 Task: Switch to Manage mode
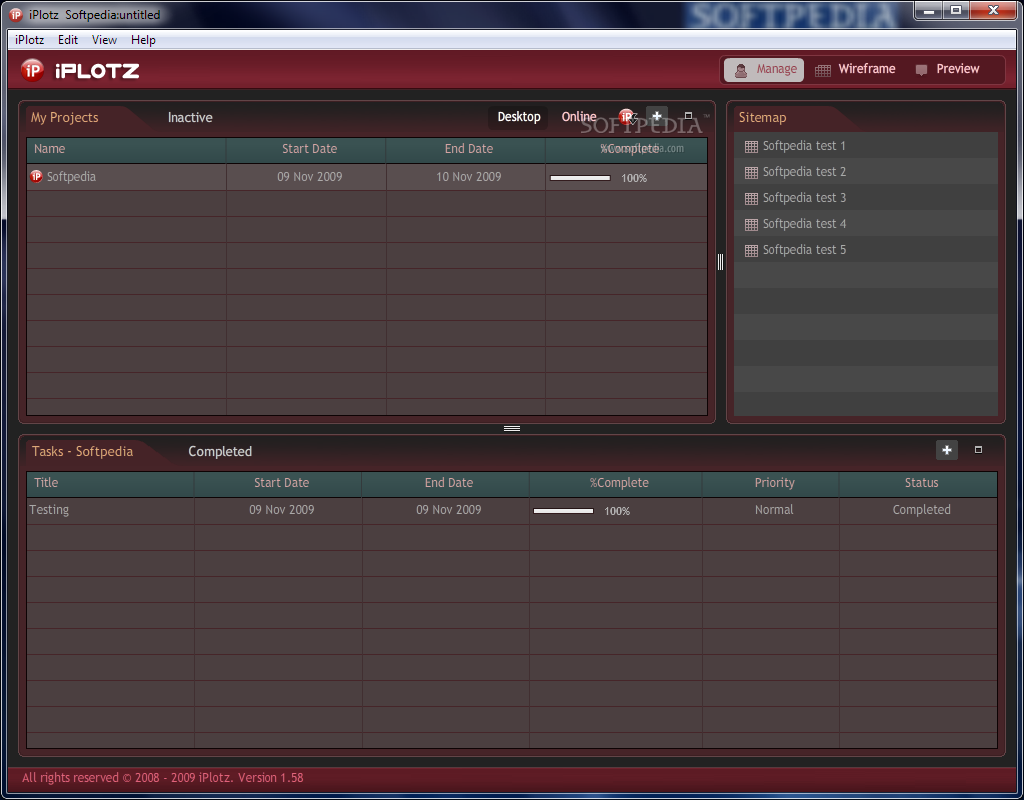coord(764,69)
